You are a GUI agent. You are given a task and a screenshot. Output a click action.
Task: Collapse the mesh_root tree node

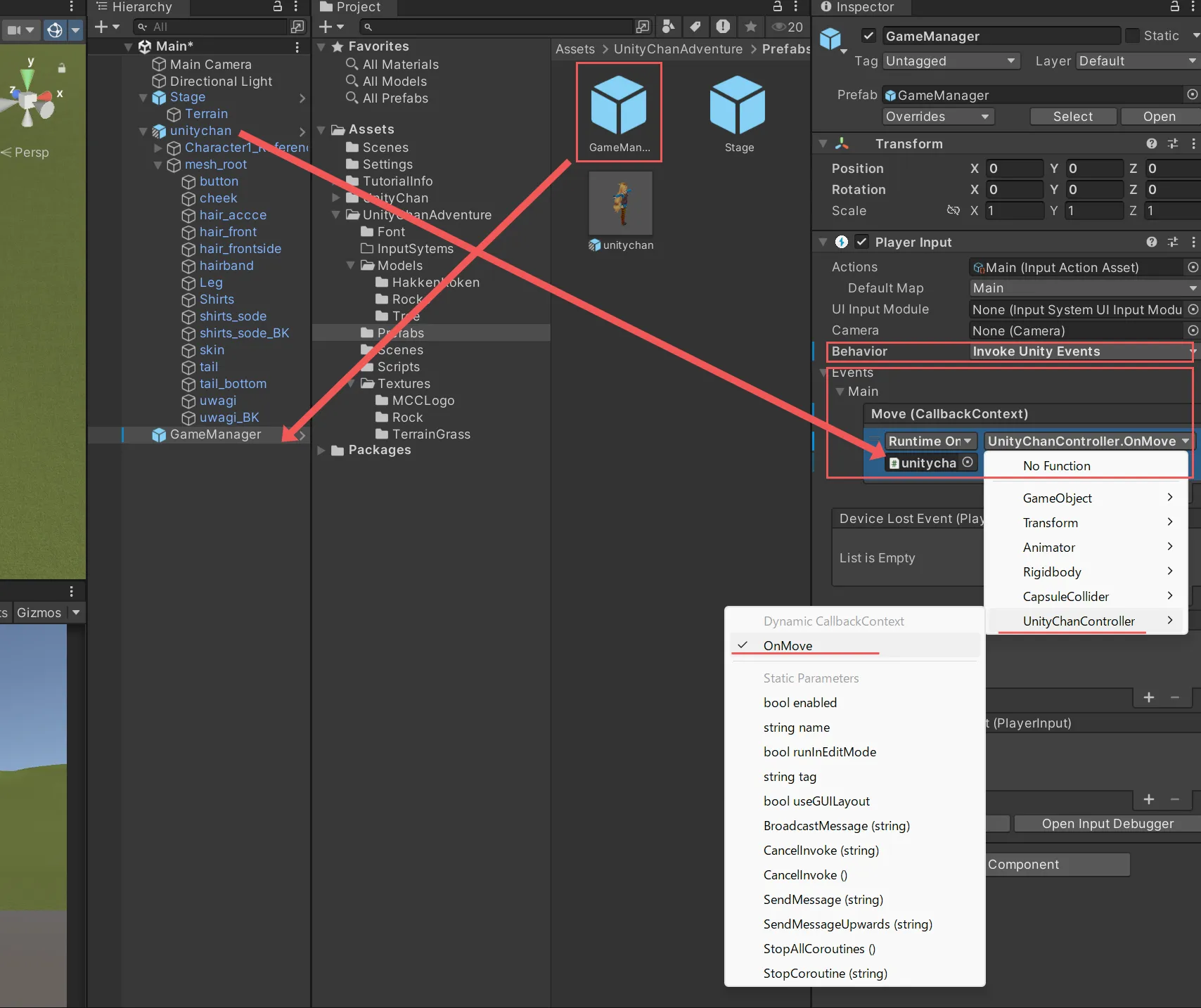pos(158,164)
